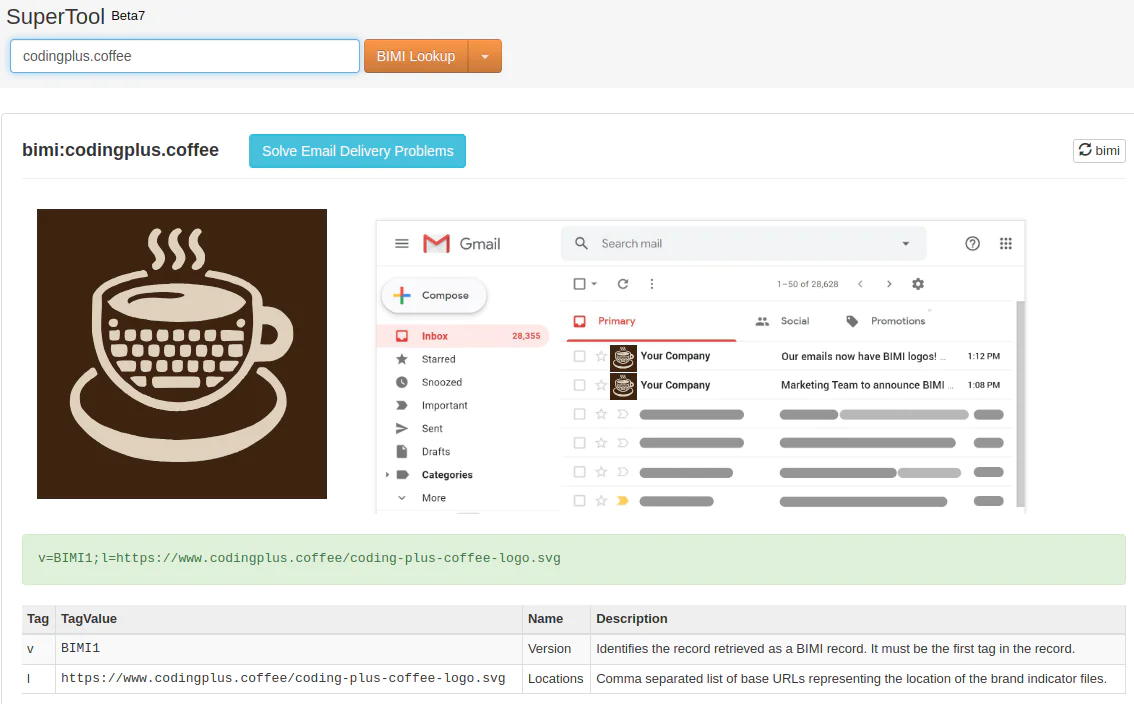Click the bimi:codingplus.coffee heading
The height and width of the screenshot is (704, 1134).
[120, 150]
